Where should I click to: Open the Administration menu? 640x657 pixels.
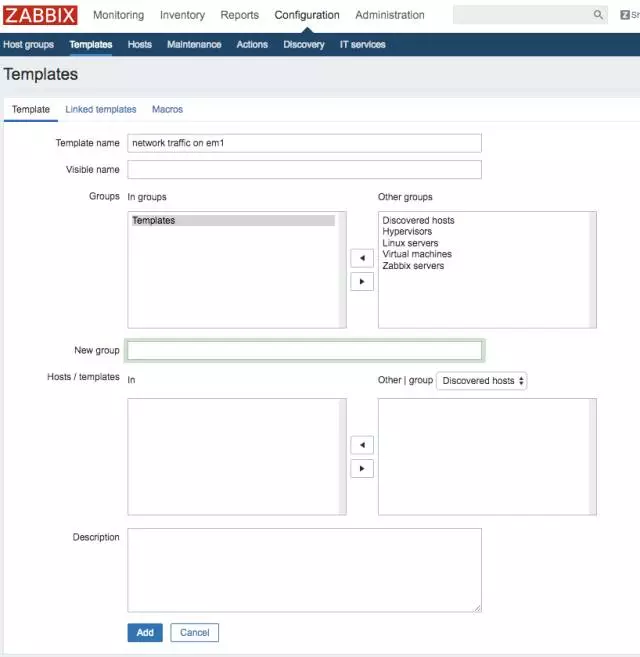click(x=389, y=15)
